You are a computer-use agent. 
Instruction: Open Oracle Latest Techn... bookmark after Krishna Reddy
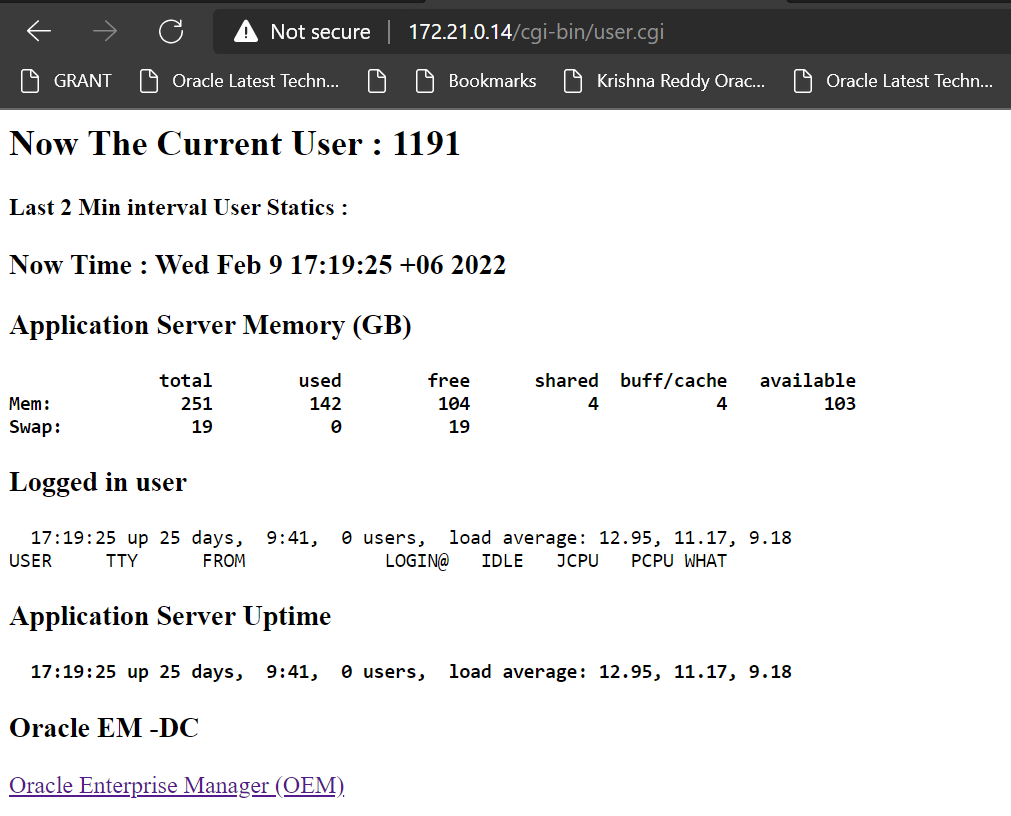coord(893,81)
